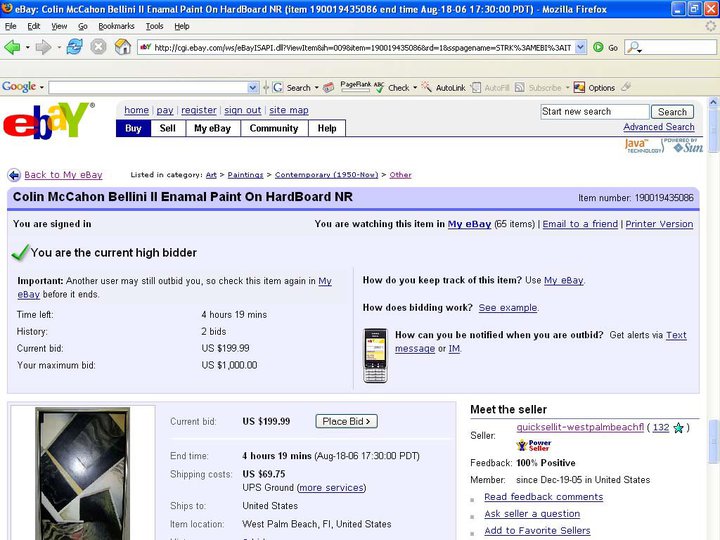
Task: Open the Community tab
Action: pyautogui.click(x=274, y=128)
